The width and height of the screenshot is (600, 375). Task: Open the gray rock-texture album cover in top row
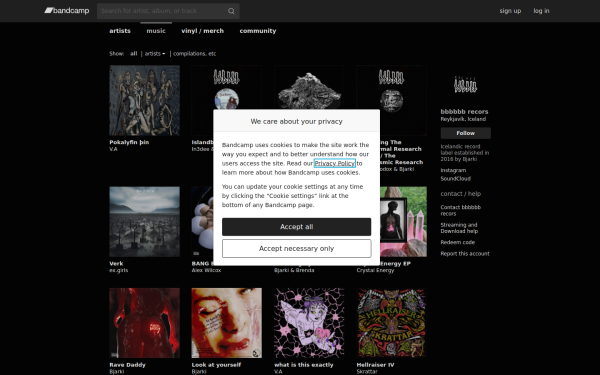coord(309,88)
